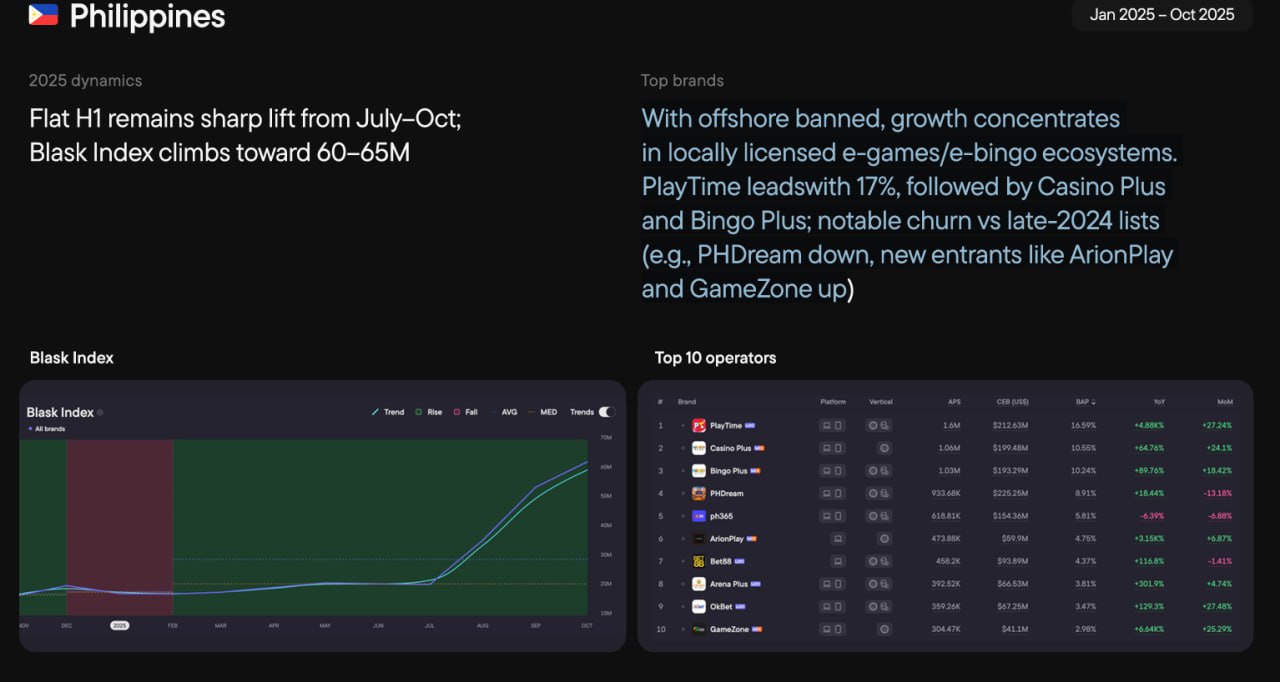Image resolution: width=1280 pixels, height=682 pixels.
Task: Click the Bet88 brand logo icon
Action: point(699,561)
